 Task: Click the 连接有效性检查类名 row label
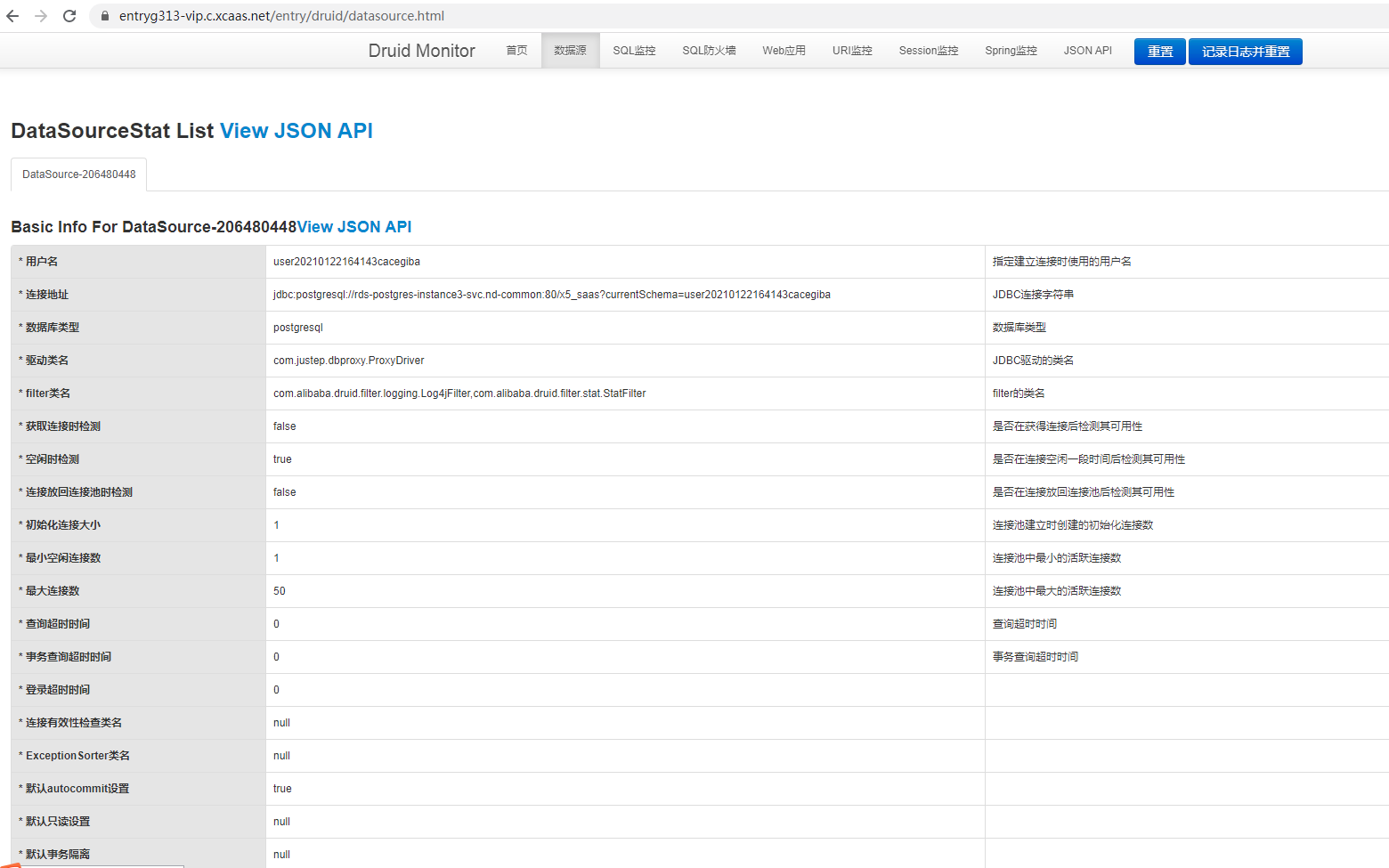pyautogui.click(x=73, y=723)
